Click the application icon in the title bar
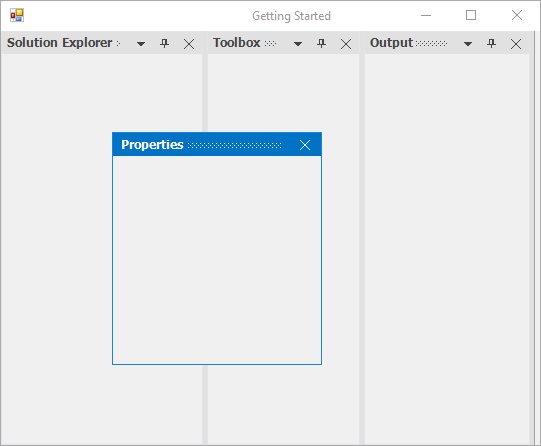541x446 pixels. 17,15
